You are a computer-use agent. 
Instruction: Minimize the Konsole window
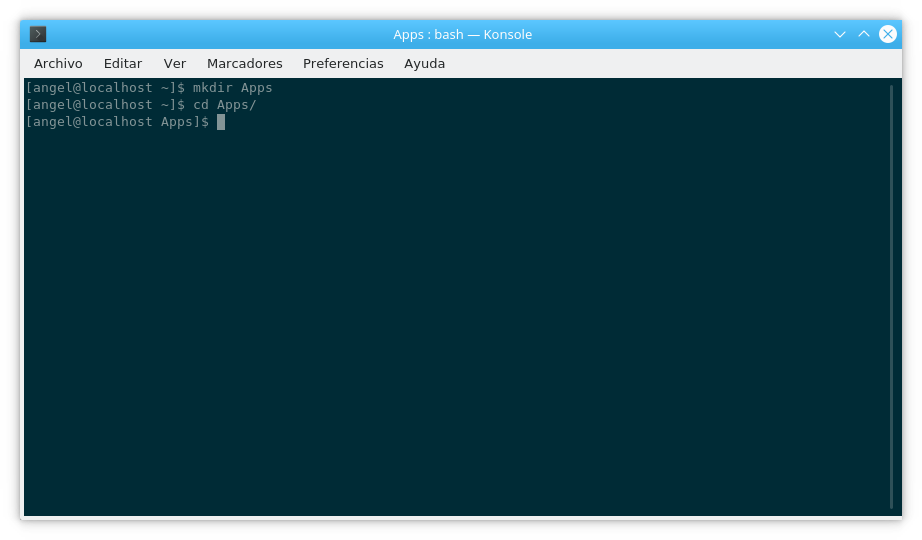[840, 34]
